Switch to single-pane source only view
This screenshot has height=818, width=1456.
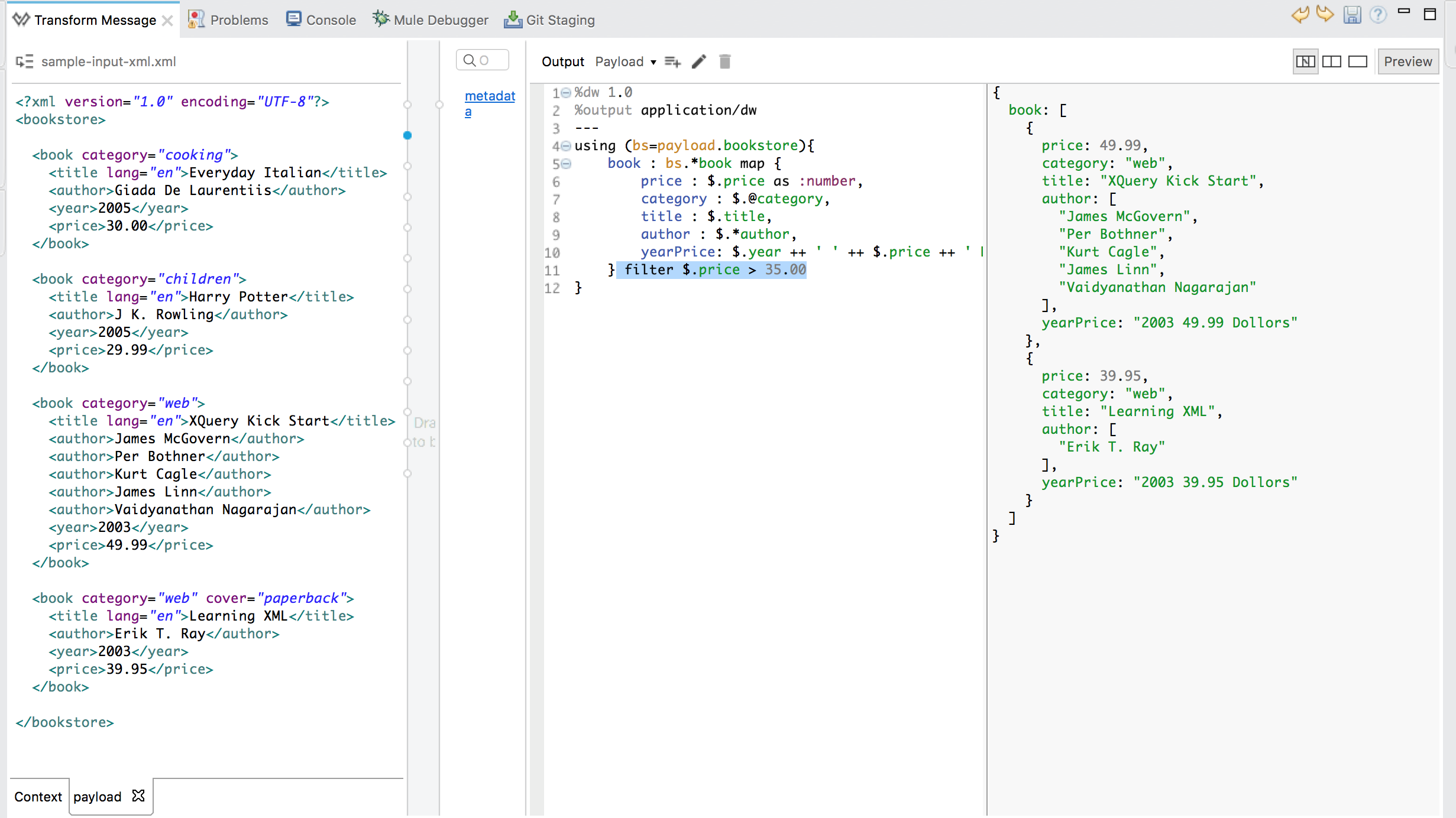click(1357, 61)
